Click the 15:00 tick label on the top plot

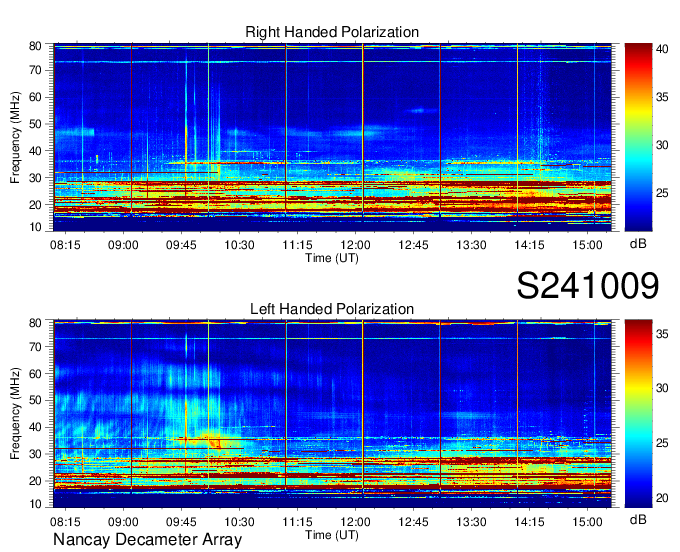[x=587, y=245]
